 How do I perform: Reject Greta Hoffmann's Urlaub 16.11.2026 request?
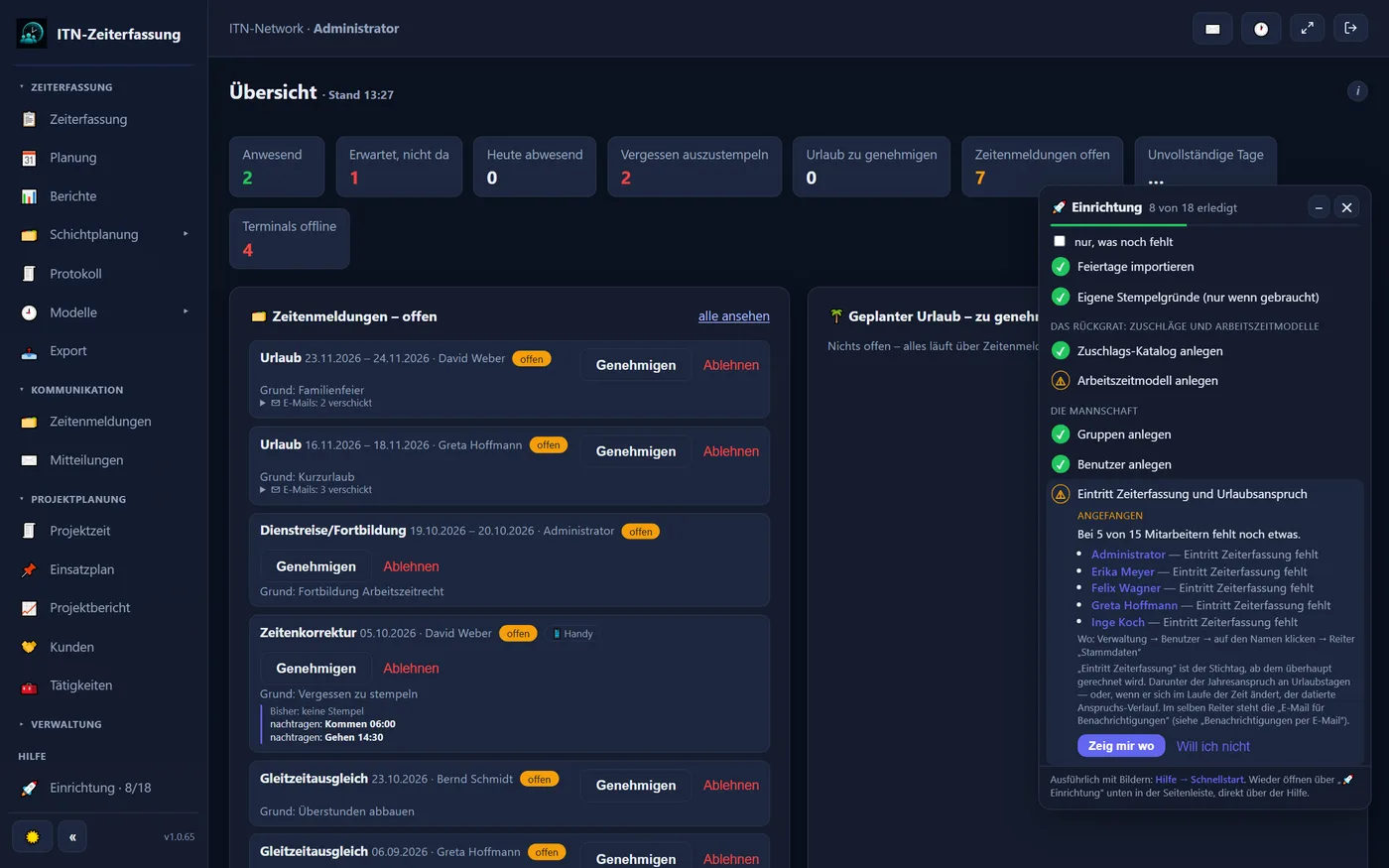[x=731, y=451]
